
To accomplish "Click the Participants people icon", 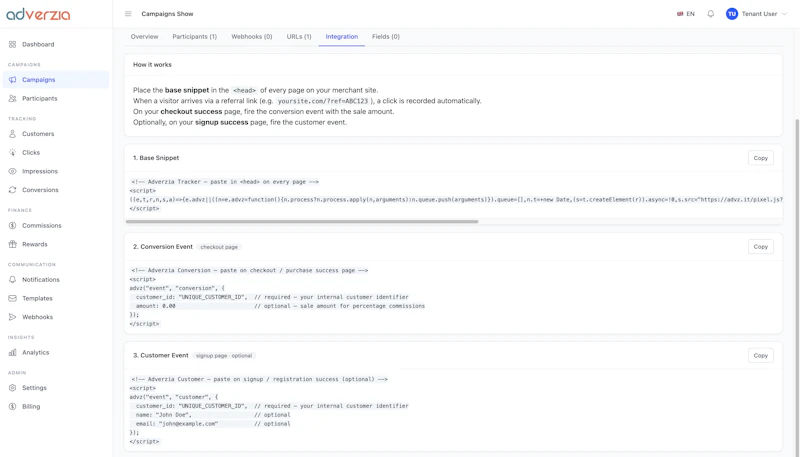I will pyautogui.click(x=12, y=98).
